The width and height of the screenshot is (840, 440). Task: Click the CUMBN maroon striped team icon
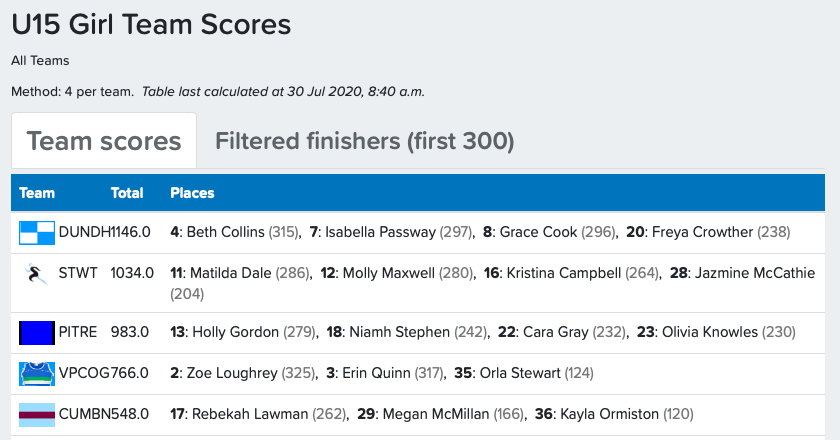tap(37, 413)
